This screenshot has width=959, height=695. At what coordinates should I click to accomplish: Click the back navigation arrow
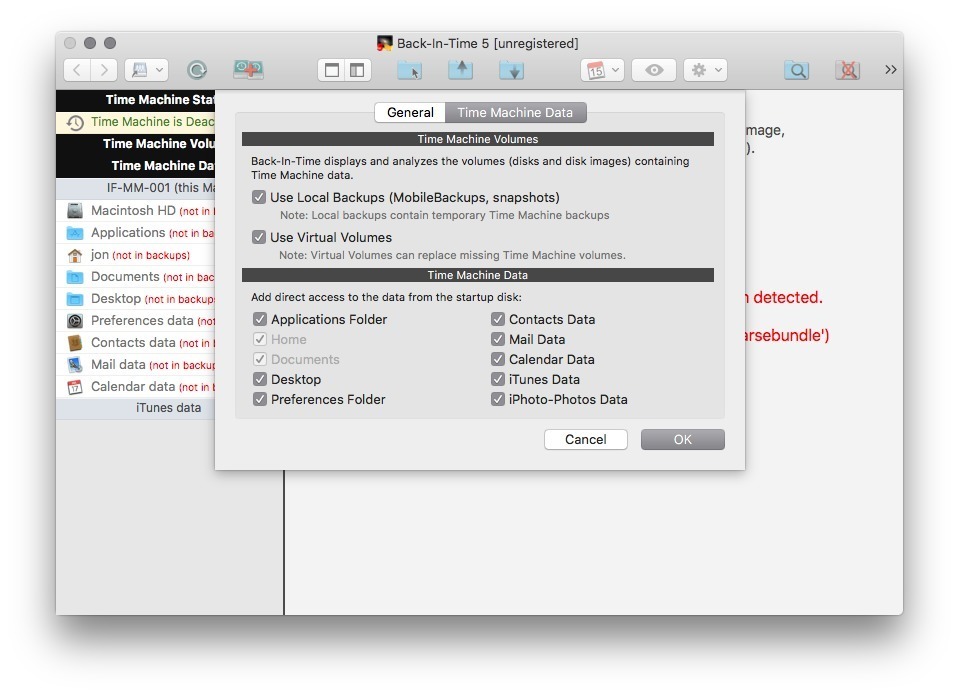pyautogui.click(x=78, y=70)
